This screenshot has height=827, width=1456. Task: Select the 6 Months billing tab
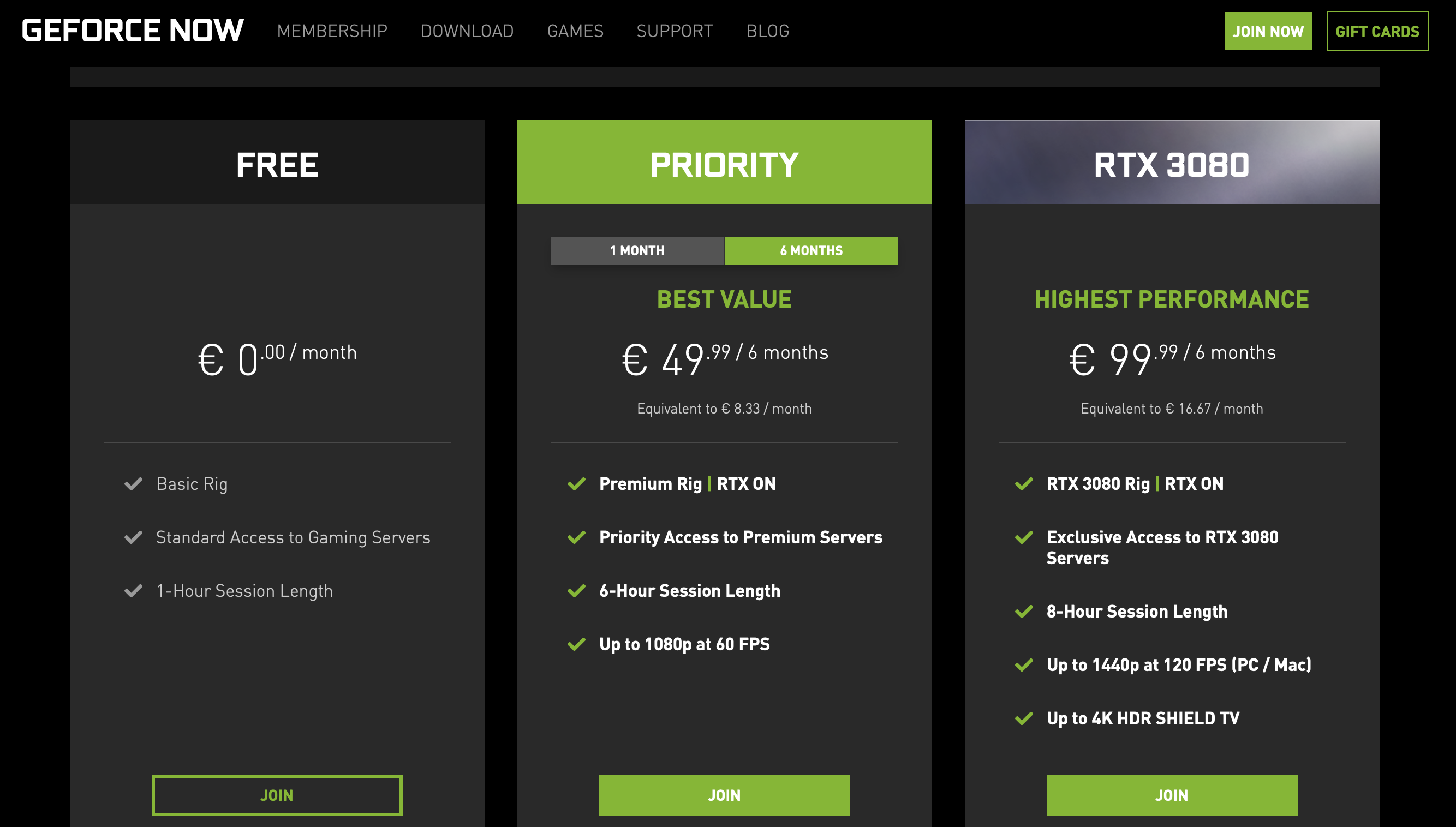[x=811, y=250]
